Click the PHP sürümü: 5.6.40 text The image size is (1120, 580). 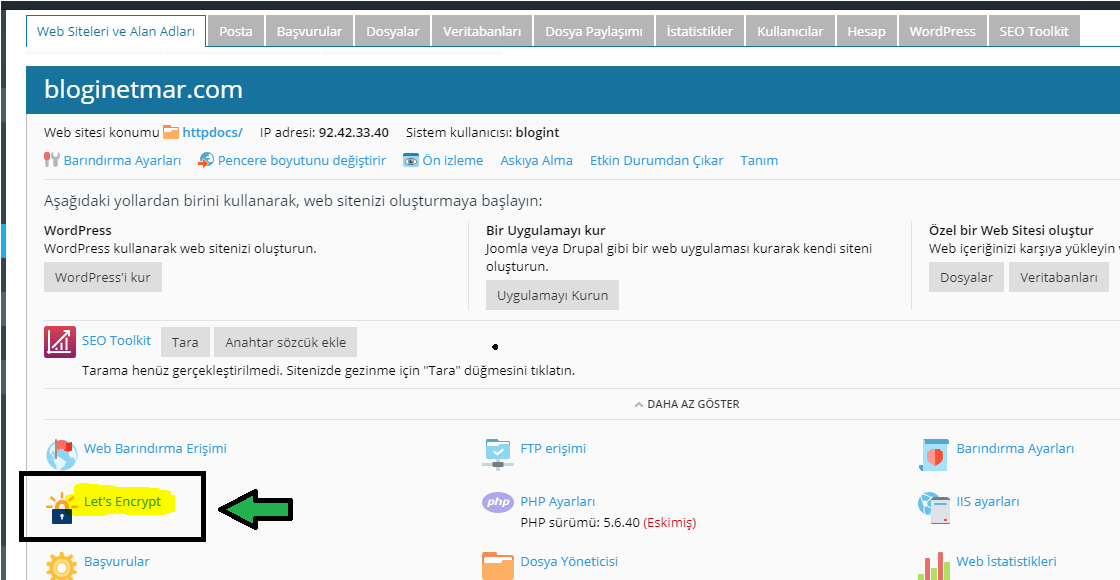click(580, 523)
